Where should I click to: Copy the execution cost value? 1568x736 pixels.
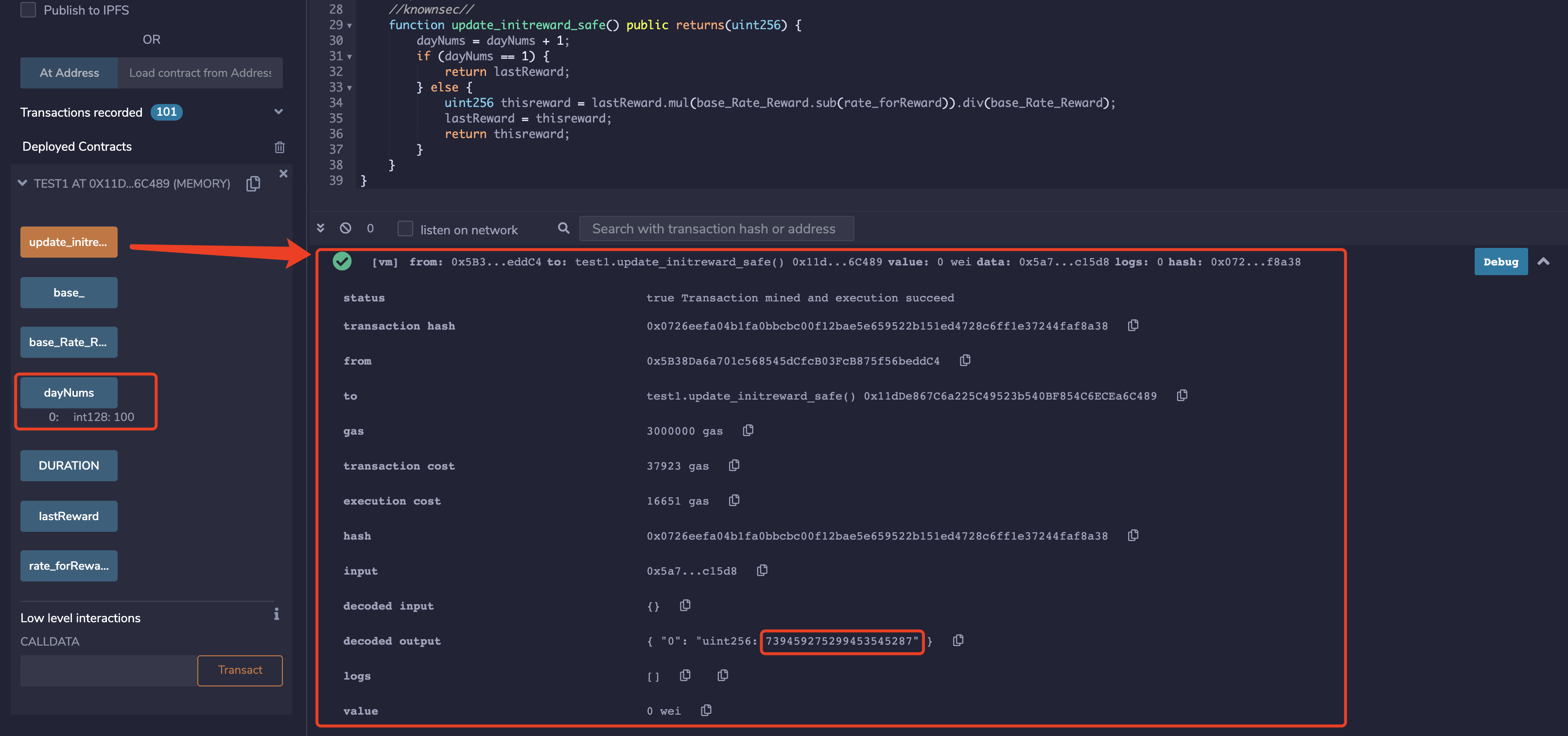pyautogui.click(x=734, y=500)
